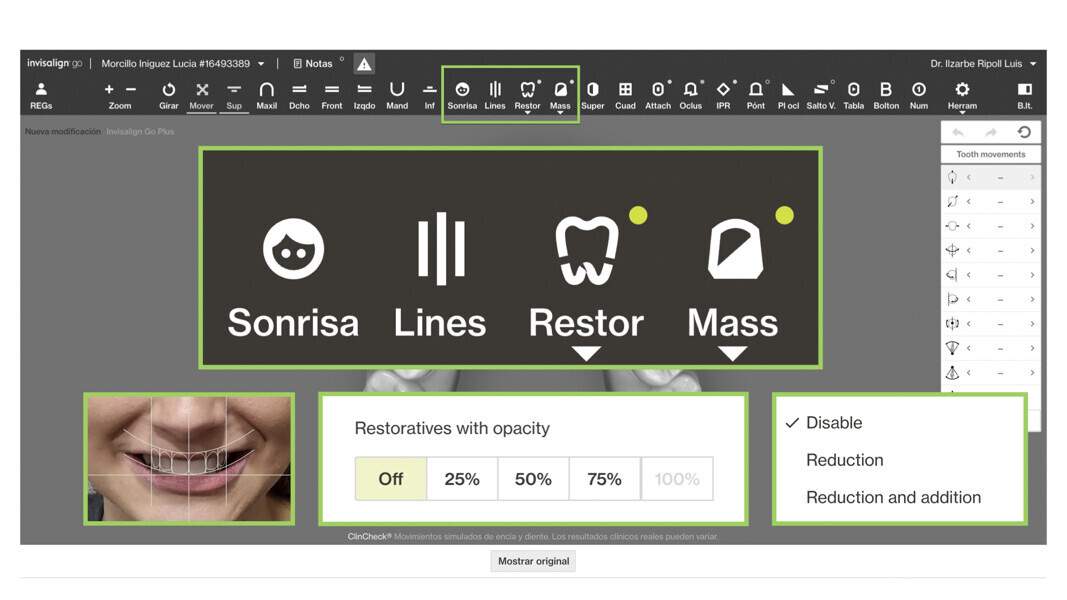The image size is (1067, 600).
Task: Choose Reduction and addition option
Action: [893, 497]
